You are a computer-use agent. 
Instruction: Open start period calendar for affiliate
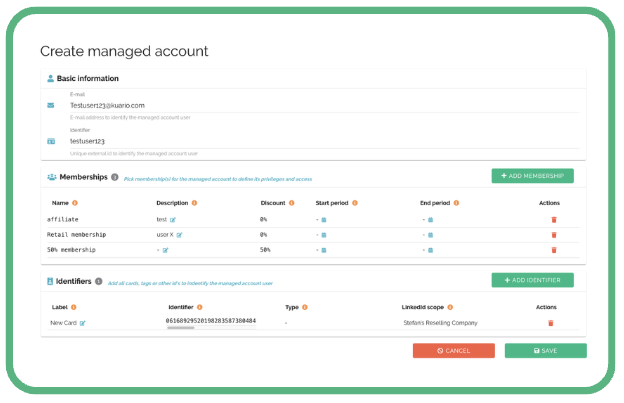tap(324, 219)
